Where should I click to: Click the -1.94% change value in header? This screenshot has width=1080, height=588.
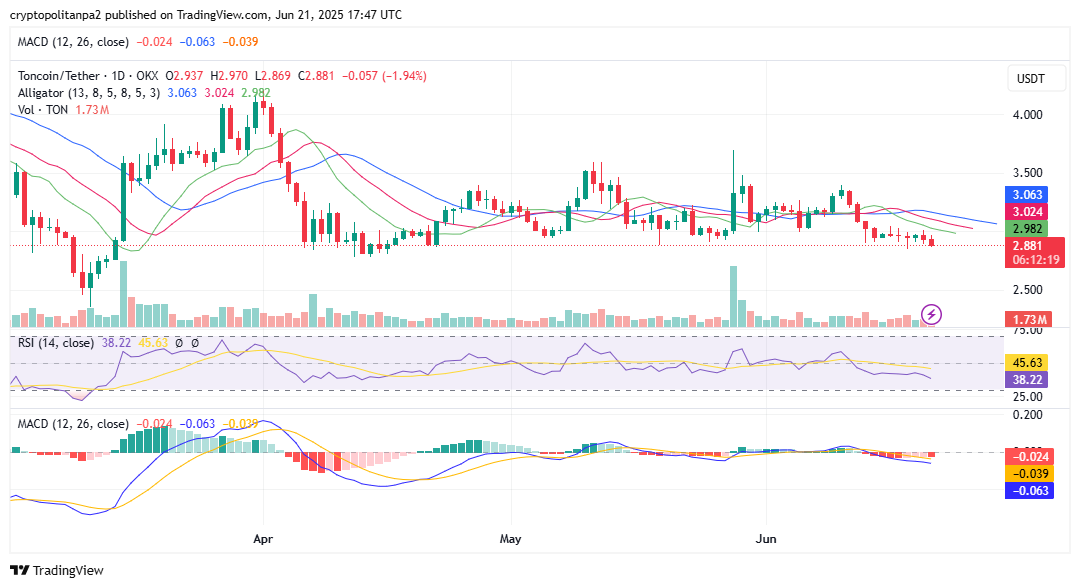pos(404,76)
